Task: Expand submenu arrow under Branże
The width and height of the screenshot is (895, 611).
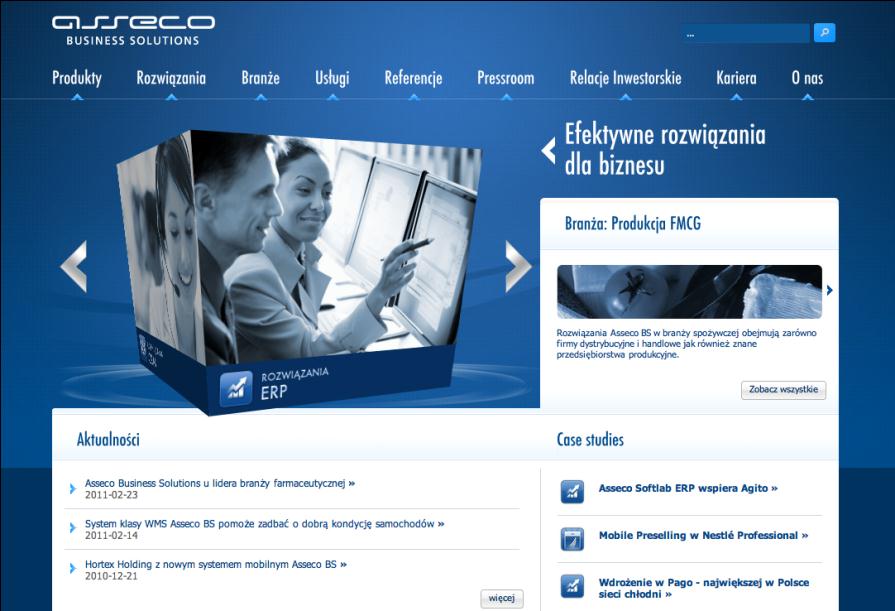Action: click(261, 98)
